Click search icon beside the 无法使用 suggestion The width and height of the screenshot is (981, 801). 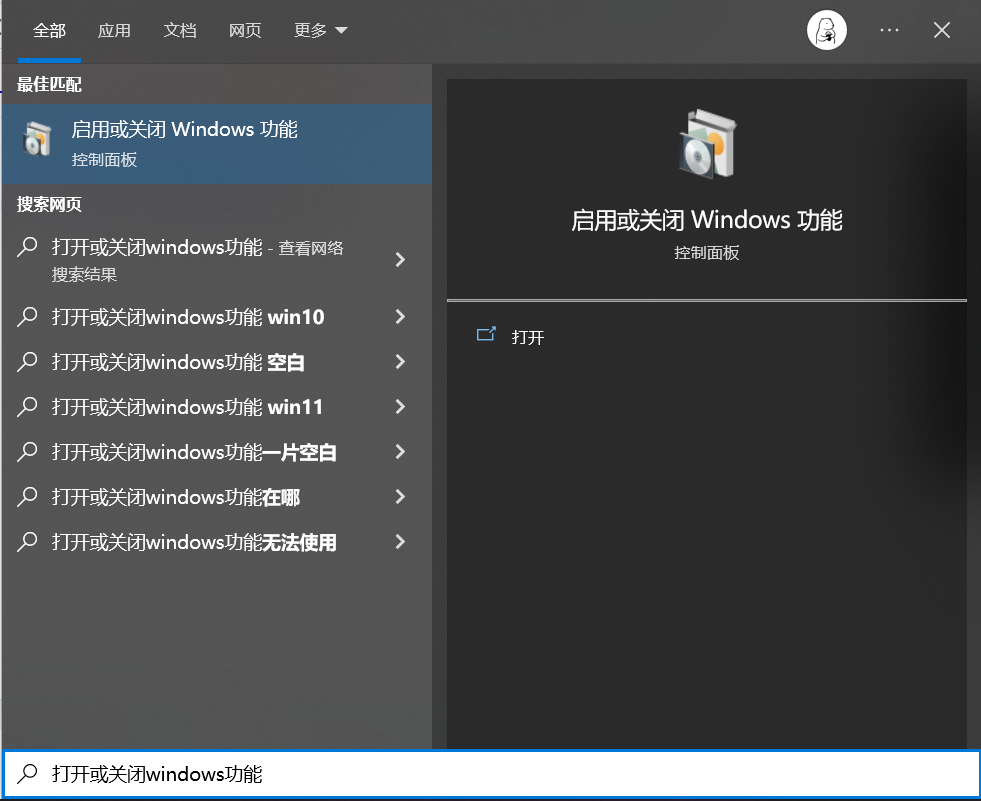click(27, 542)
